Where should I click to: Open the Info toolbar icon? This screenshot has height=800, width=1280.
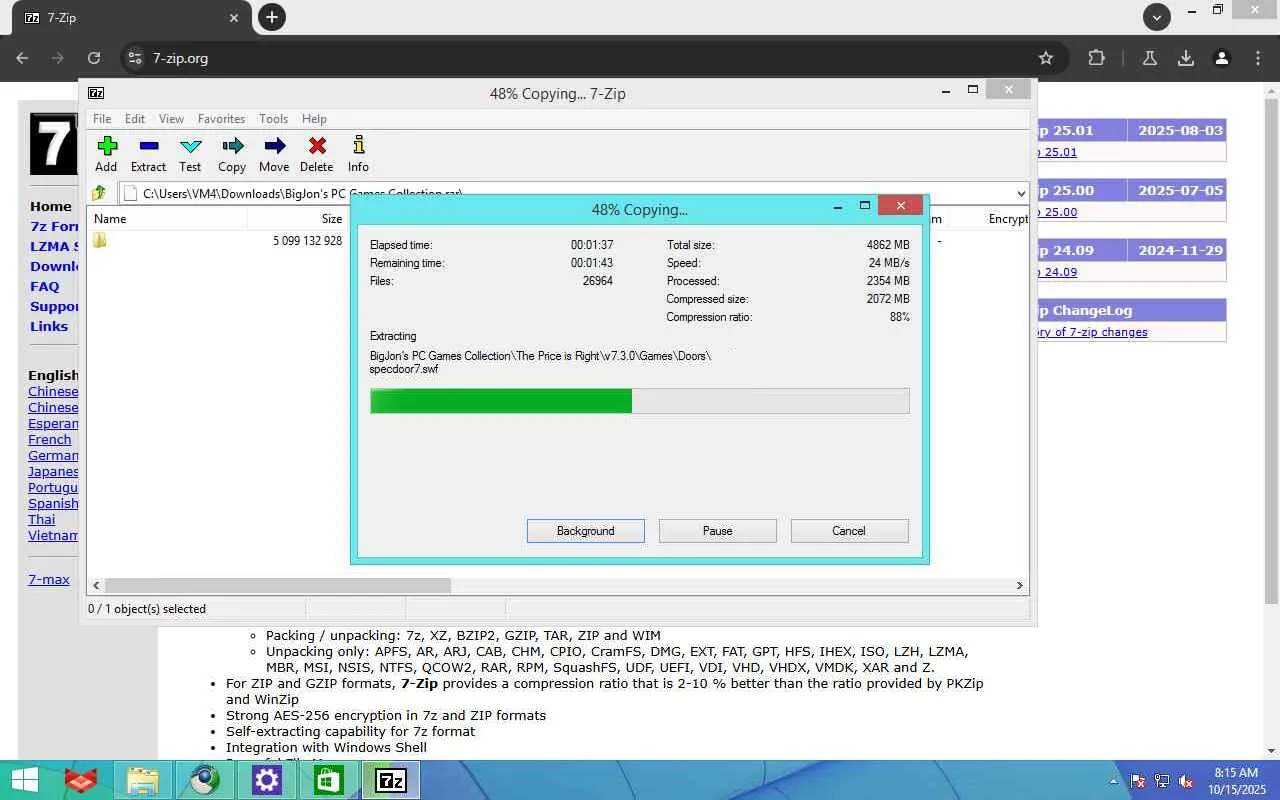click(358, 146)
